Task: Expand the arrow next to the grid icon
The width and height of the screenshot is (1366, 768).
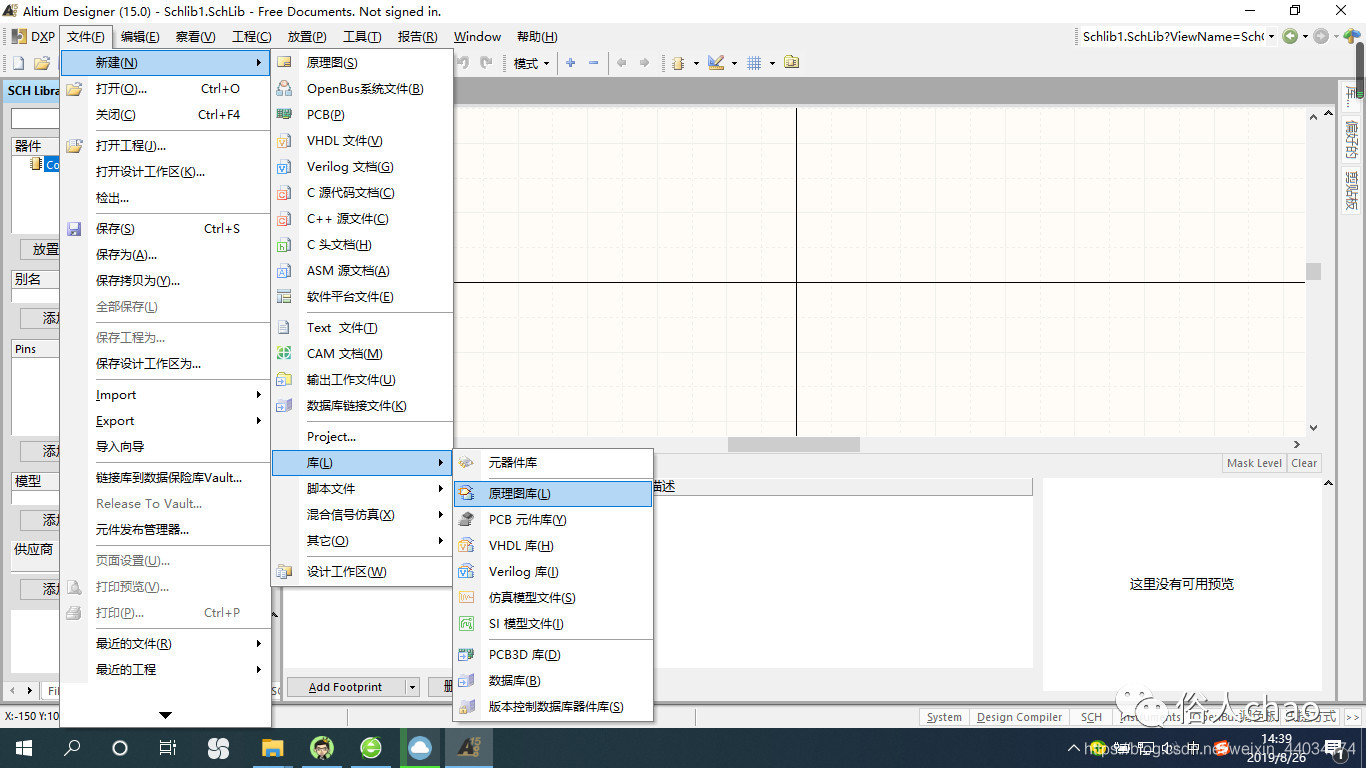Action: pos(772,63)
